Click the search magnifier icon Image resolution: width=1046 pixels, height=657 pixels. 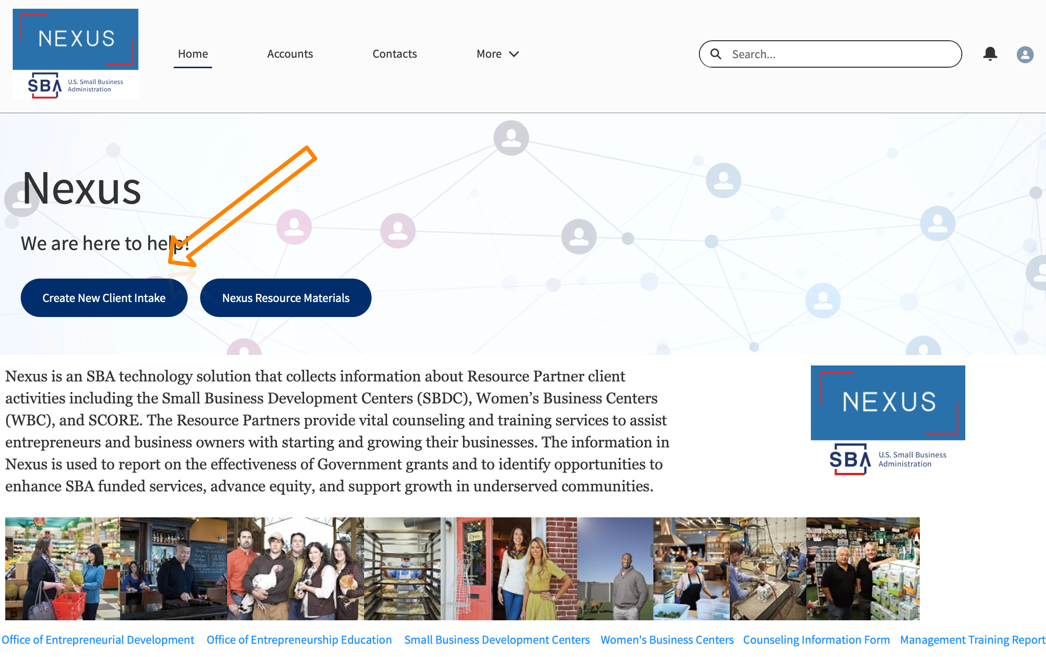(x=716, y=54)
